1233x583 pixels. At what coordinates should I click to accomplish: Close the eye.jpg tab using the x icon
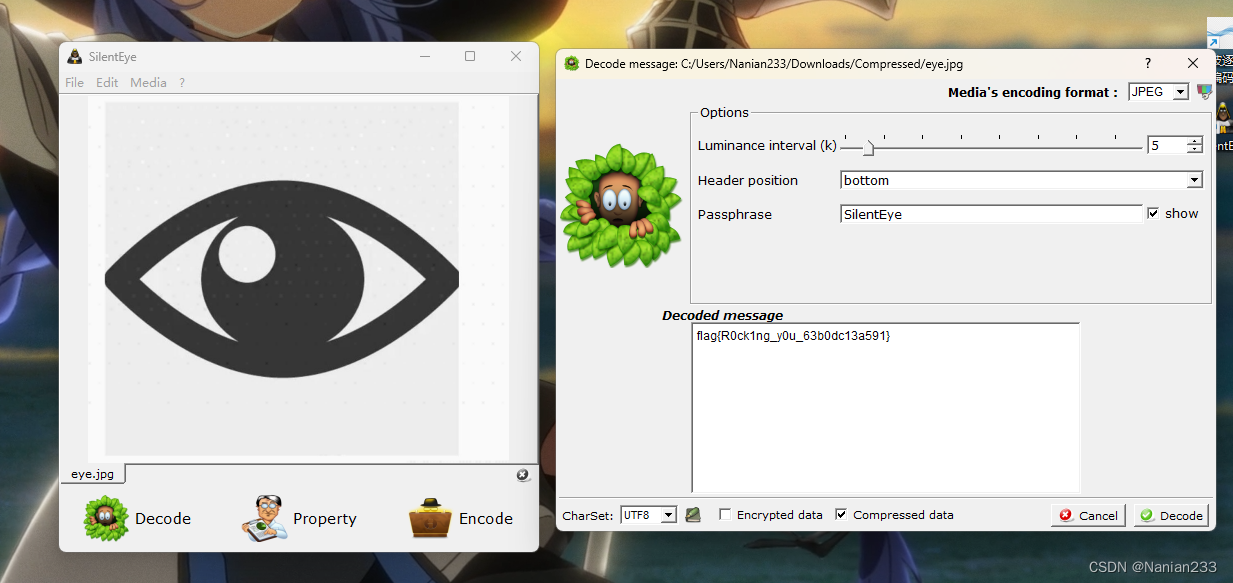(523, 475)
